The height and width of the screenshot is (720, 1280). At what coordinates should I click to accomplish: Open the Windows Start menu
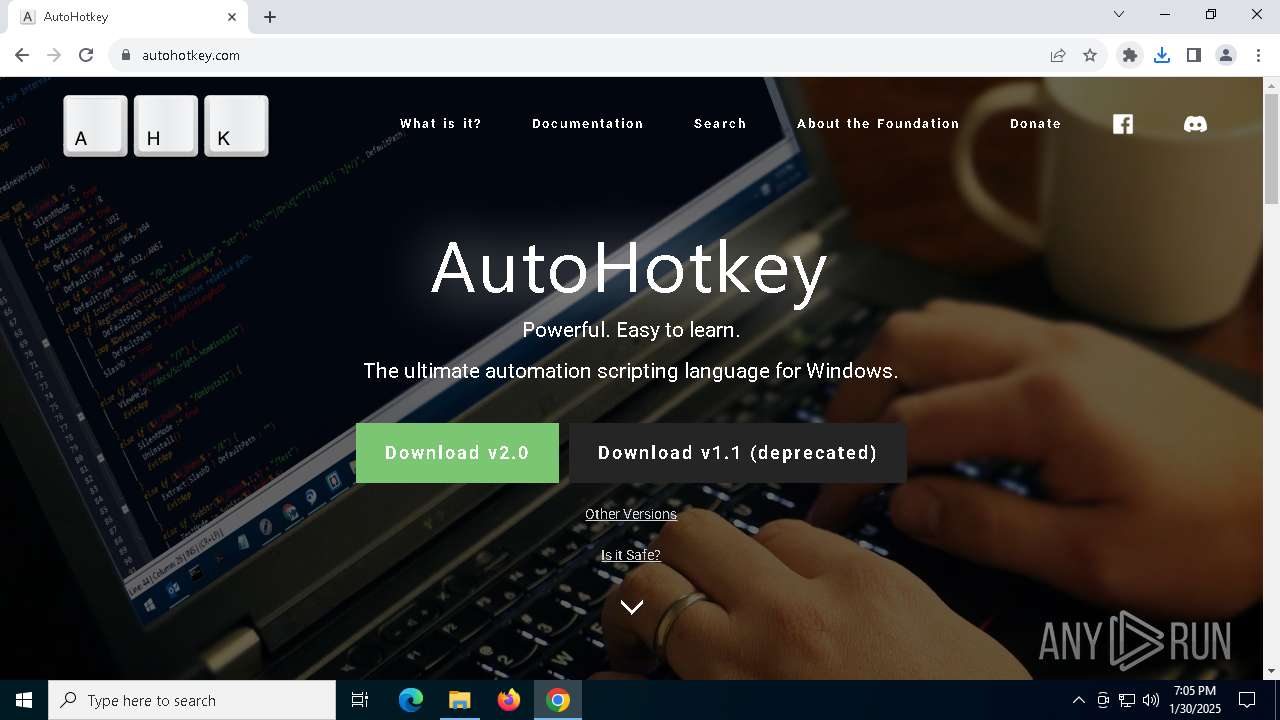(x=24, y=700)
